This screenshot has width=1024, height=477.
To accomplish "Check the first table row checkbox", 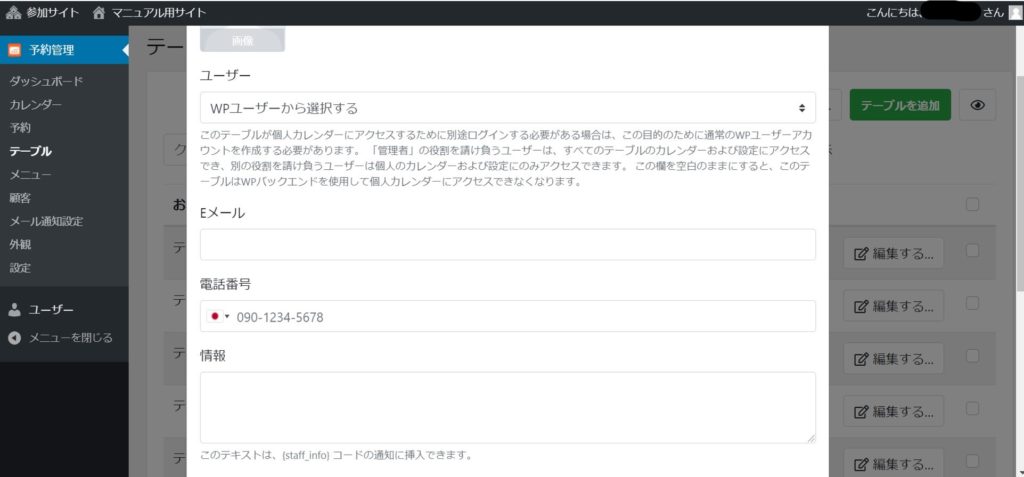I will click(x=972, y=251).
